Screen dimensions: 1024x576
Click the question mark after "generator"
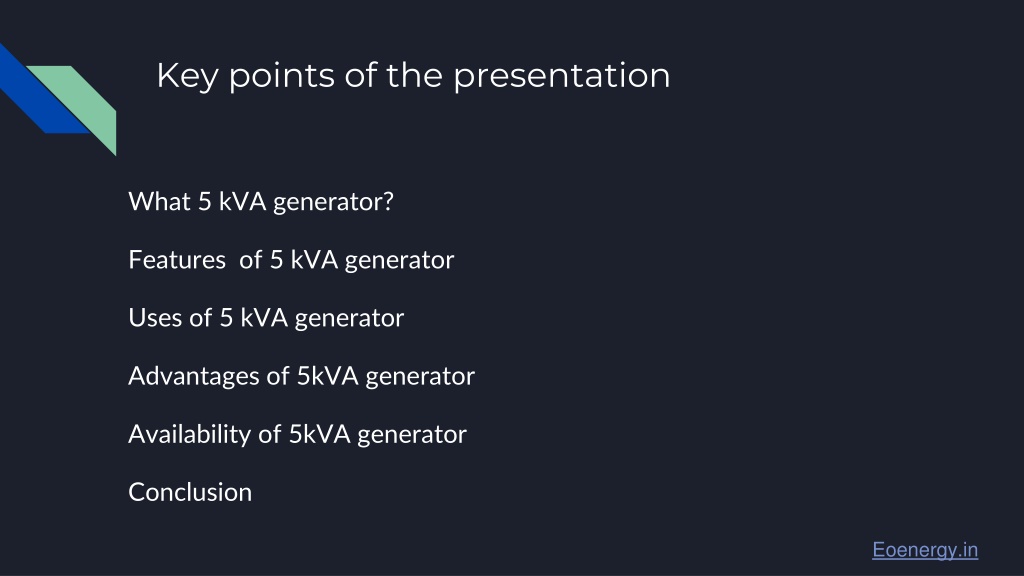[x=389, y=202]
